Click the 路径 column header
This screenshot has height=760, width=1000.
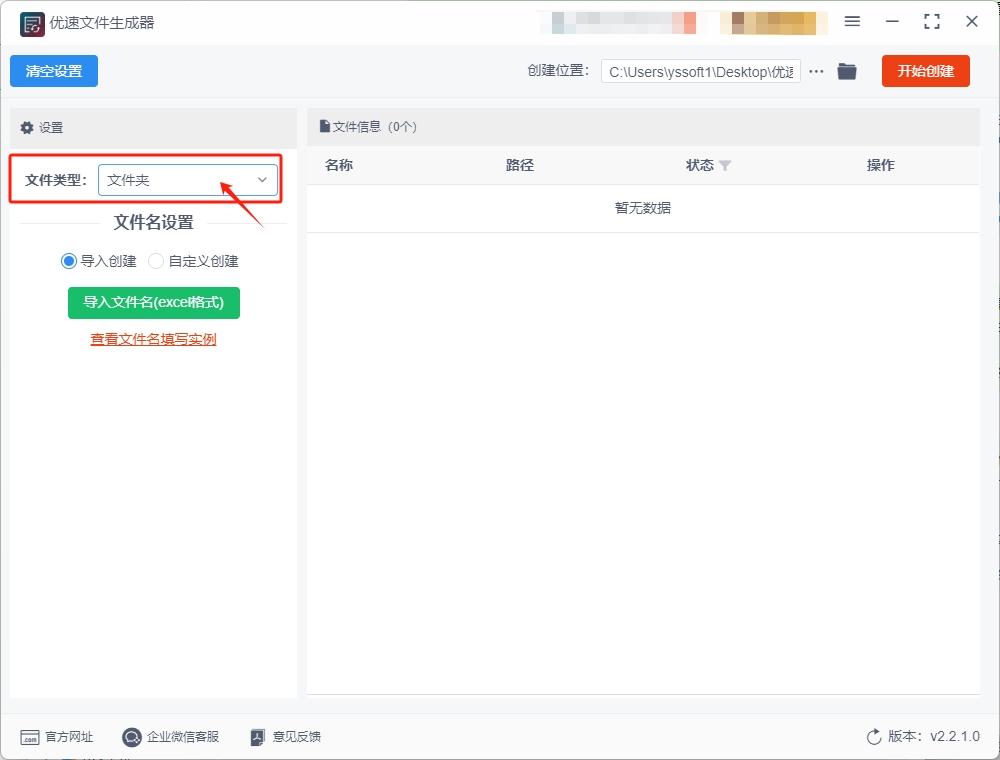point(520,166)
